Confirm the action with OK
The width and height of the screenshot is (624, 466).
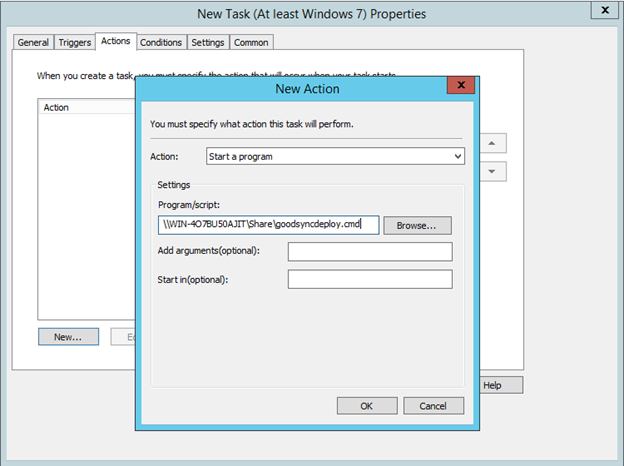click(367, 406)
